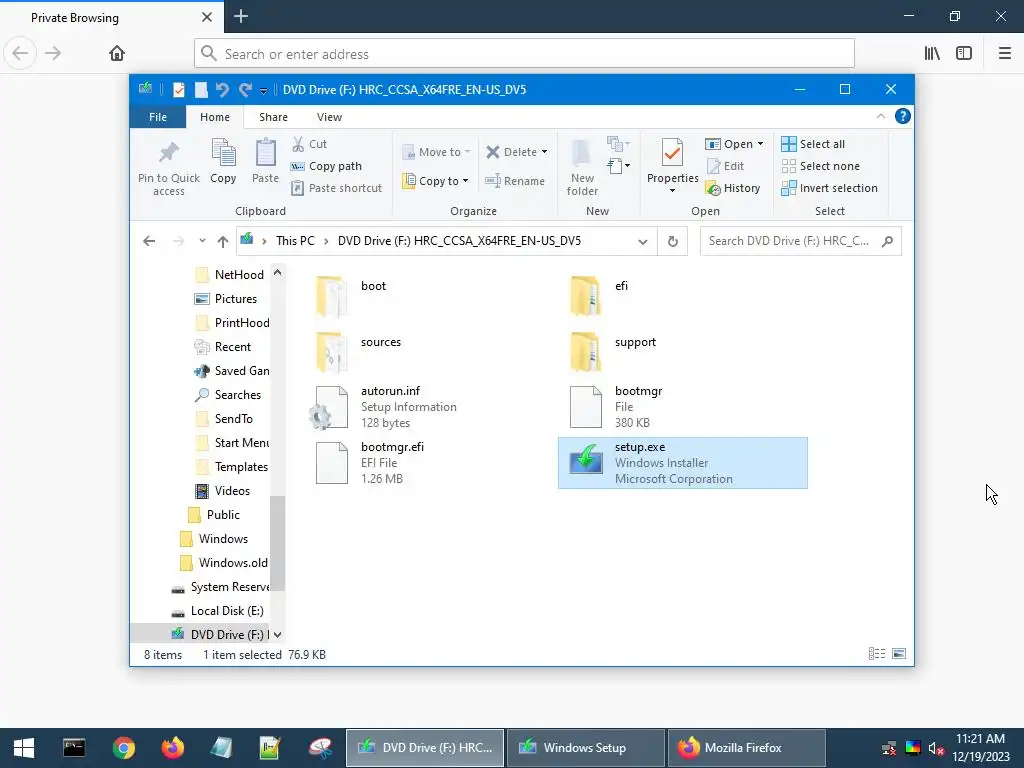
Task: Expand the Copy to dropdown
Action: tap(466, 181)
